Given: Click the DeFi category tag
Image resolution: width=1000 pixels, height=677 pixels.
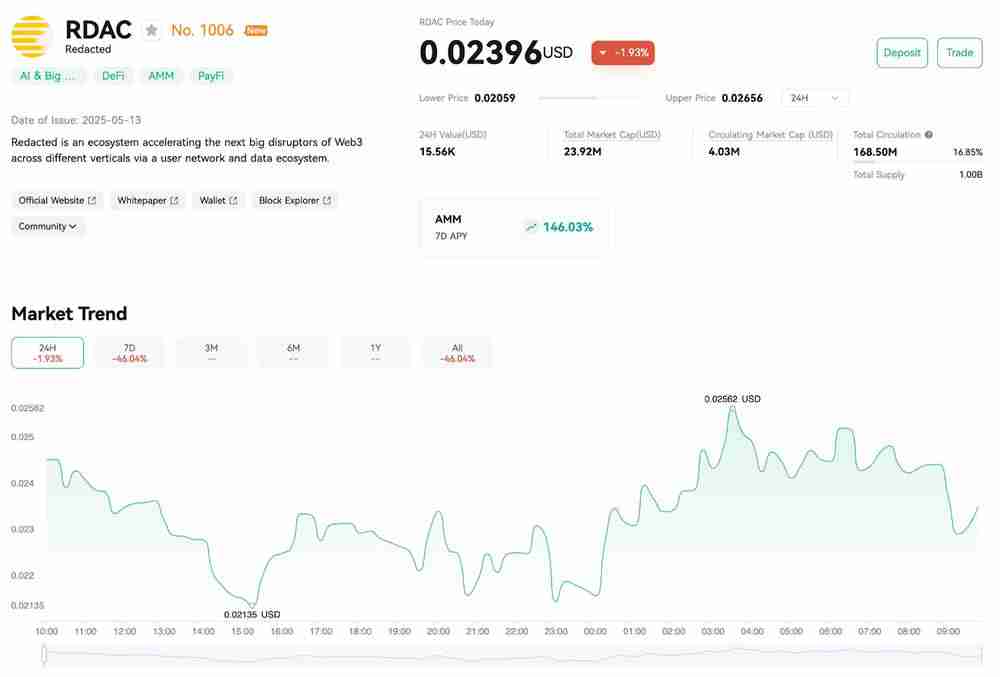Looking at the screenshot, I should [113, 76].
